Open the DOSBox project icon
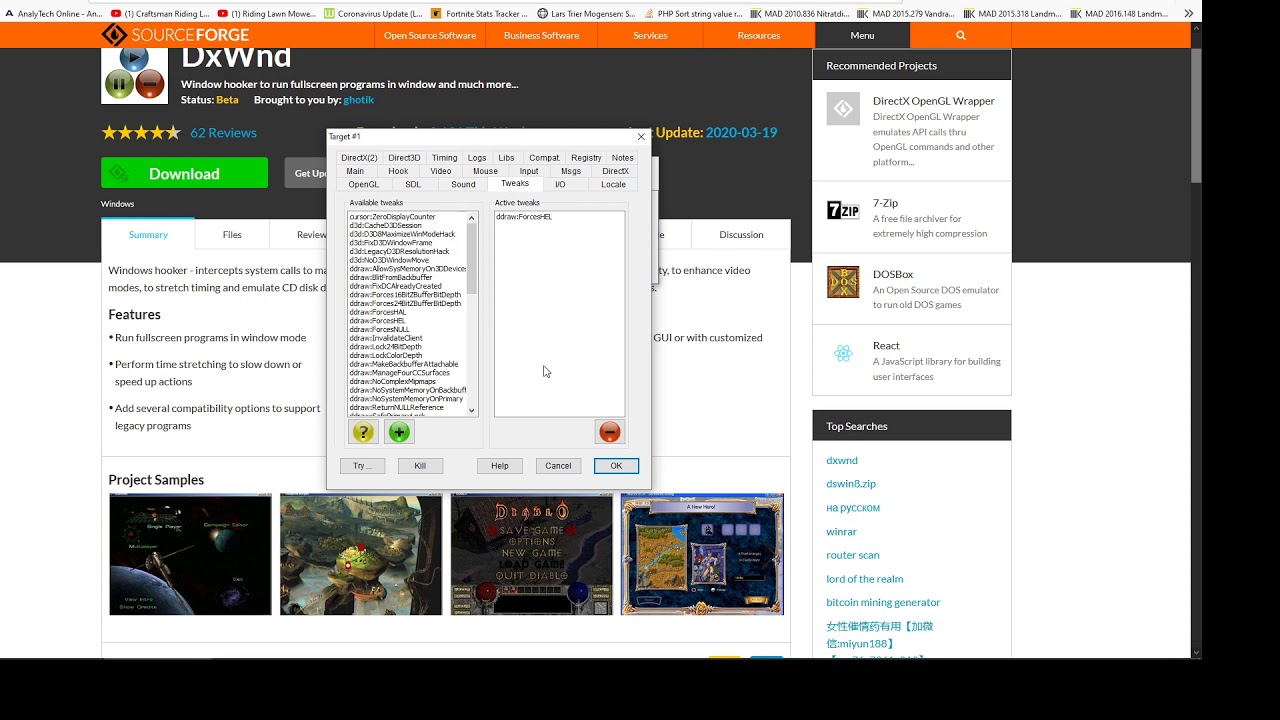 (x=843, y=282)
